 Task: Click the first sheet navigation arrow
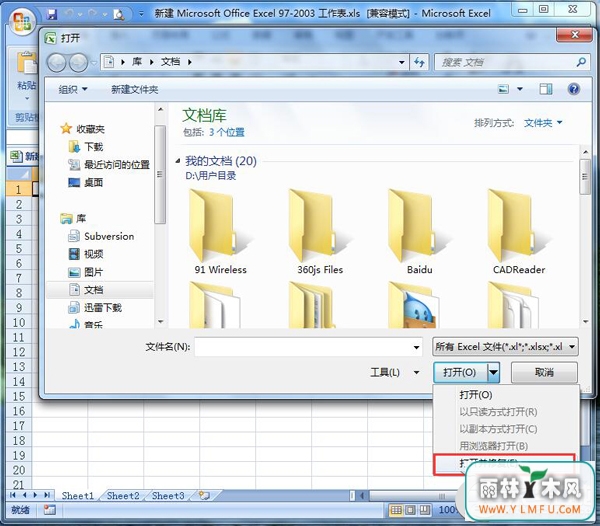click(x=13, y=495)
